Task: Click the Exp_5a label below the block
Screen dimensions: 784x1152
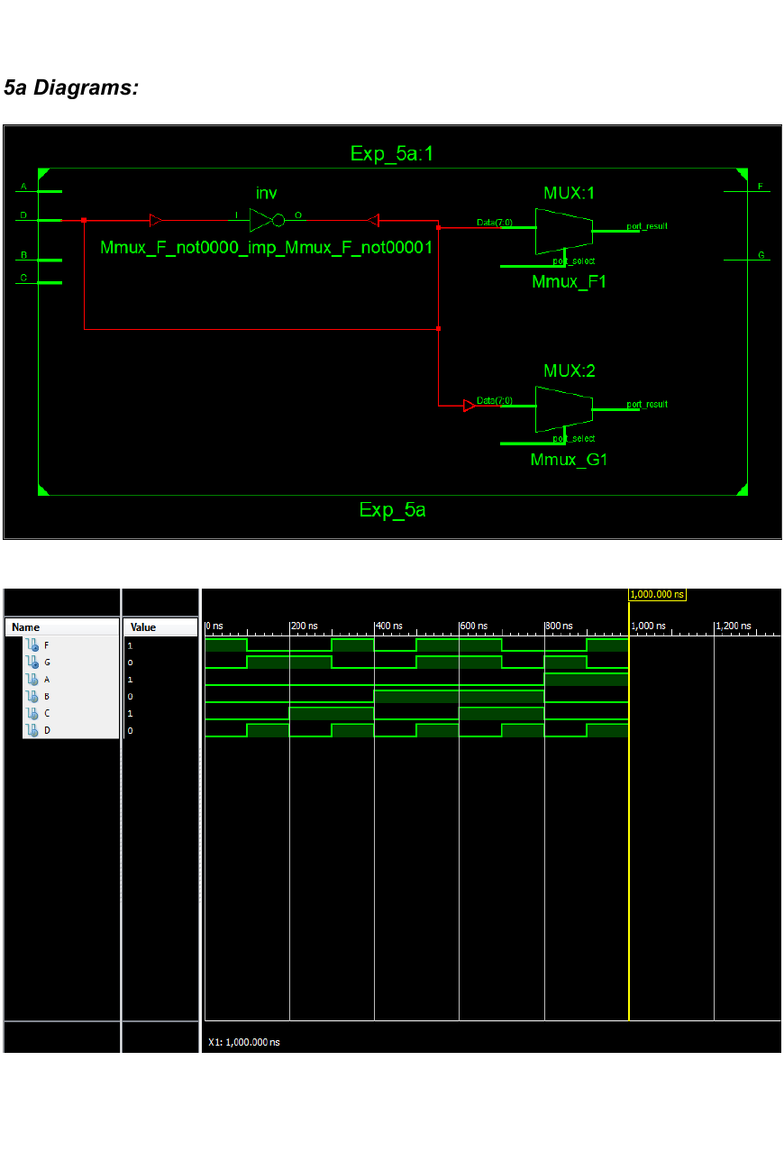Action: tap(392, 510)
